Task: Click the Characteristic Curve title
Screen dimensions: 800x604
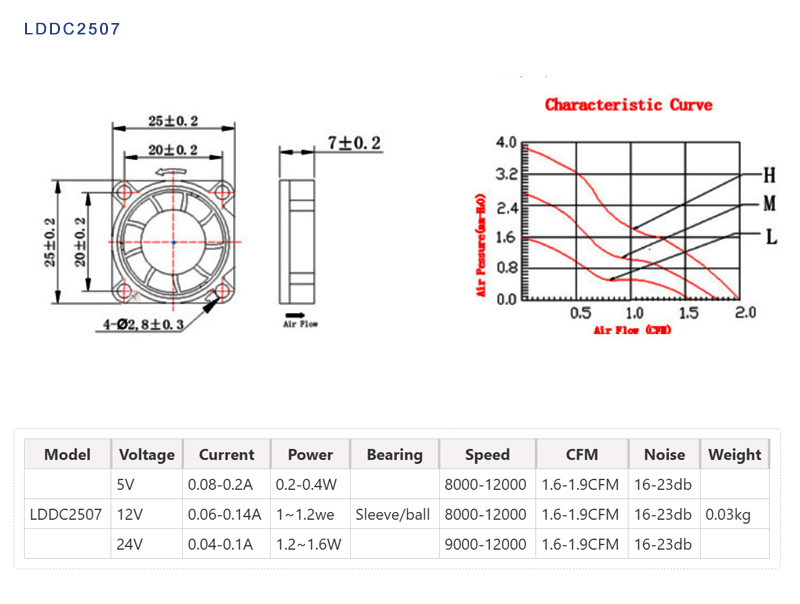Action: [x=628, y=104]
